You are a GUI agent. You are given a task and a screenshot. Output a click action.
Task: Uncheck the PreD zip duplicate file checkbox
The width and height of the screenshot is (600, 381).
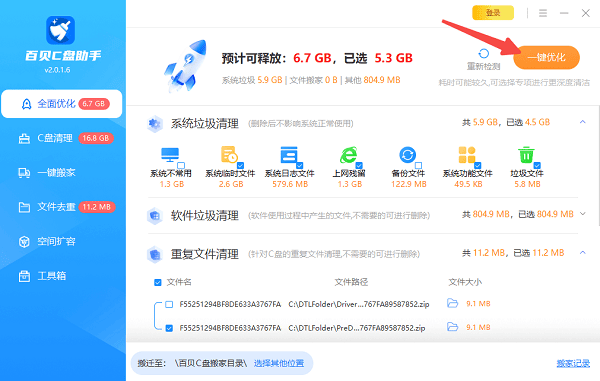point(169,328)
